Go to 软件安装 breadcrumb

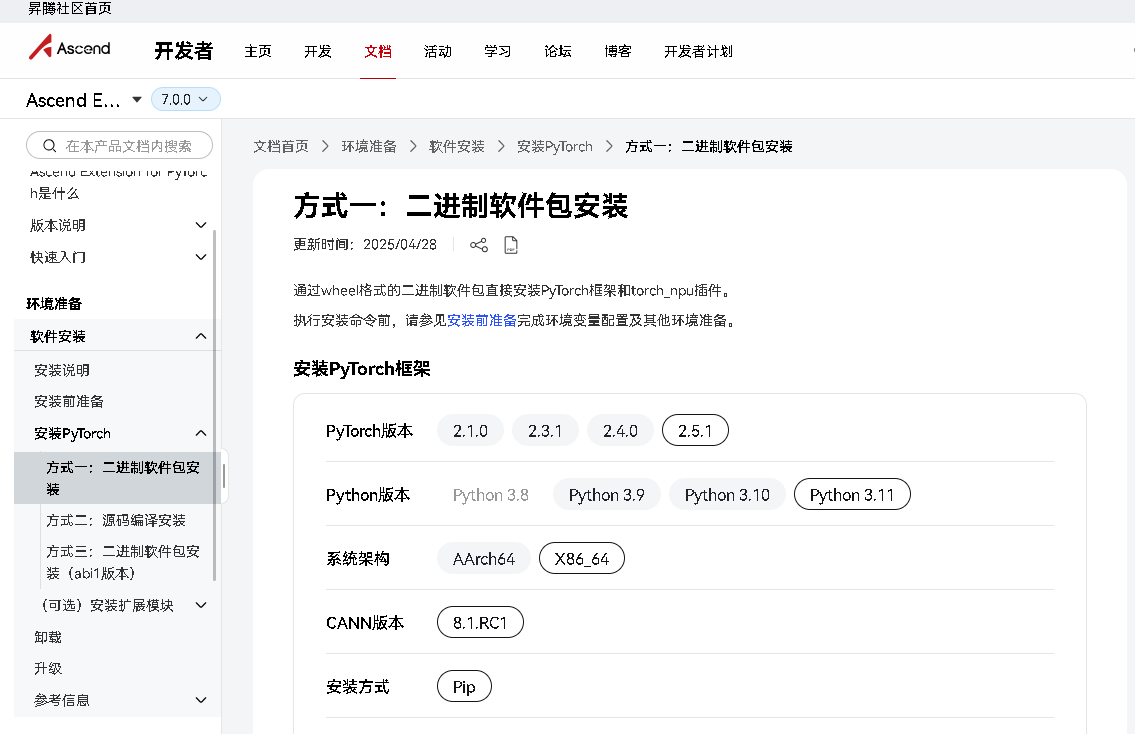pos(457,146)
